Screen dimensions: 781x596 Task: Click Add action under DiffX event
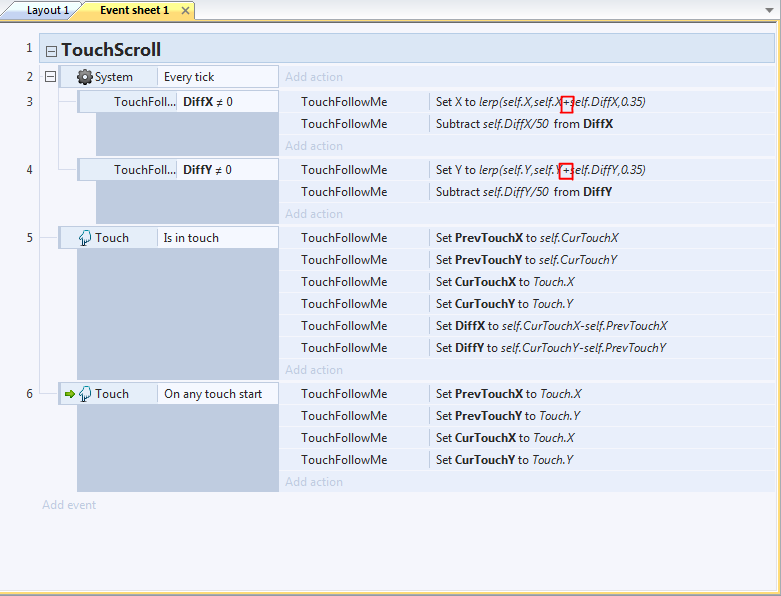coord(314,146)
